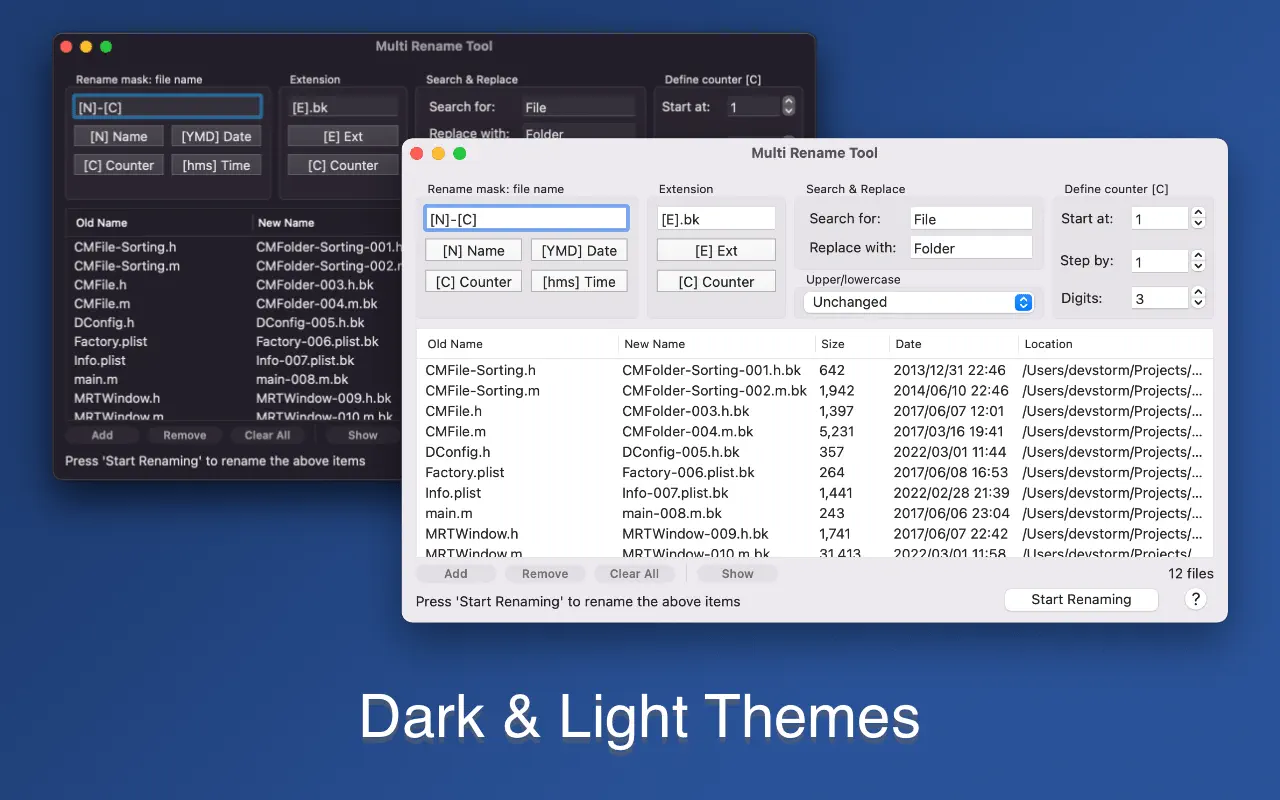1280x800 pixels.
Task: Open the Upper/lowercase Unchanged dropdown
Action: pos(918,302)
